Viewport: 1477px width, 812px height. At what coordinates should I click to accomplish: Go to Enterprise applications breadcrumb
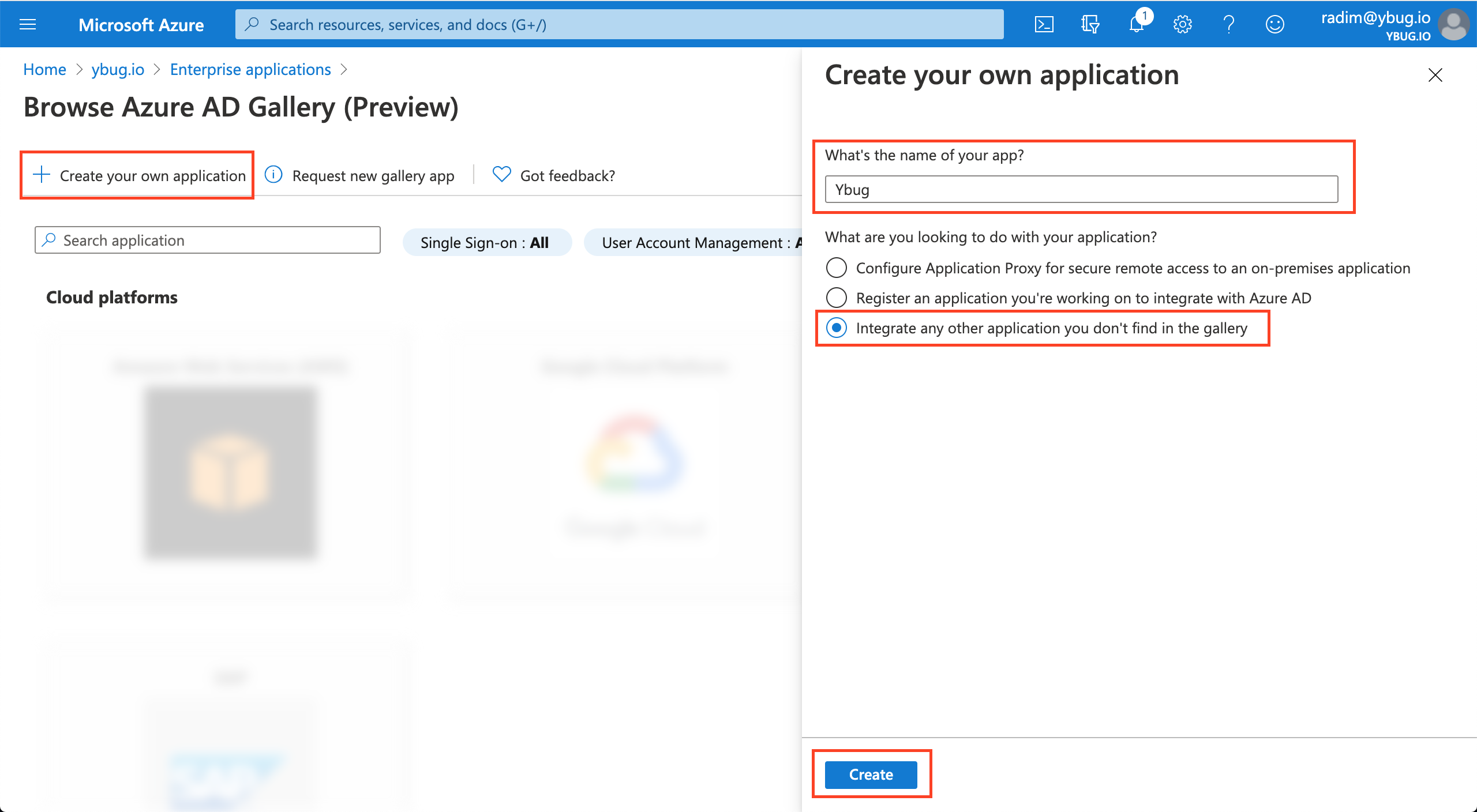point(250,69)
